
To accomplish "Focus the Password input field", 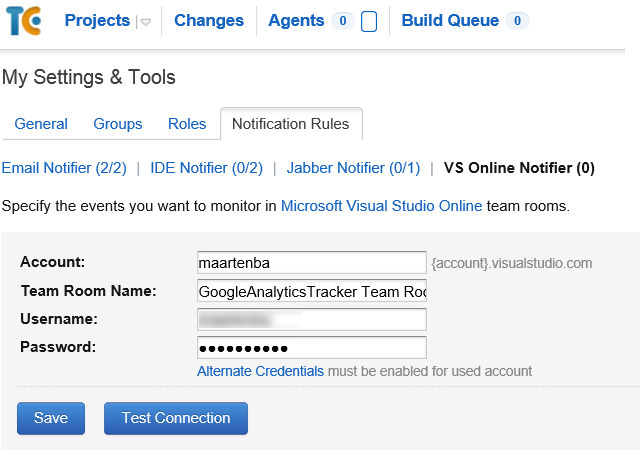I will [312, 348].
